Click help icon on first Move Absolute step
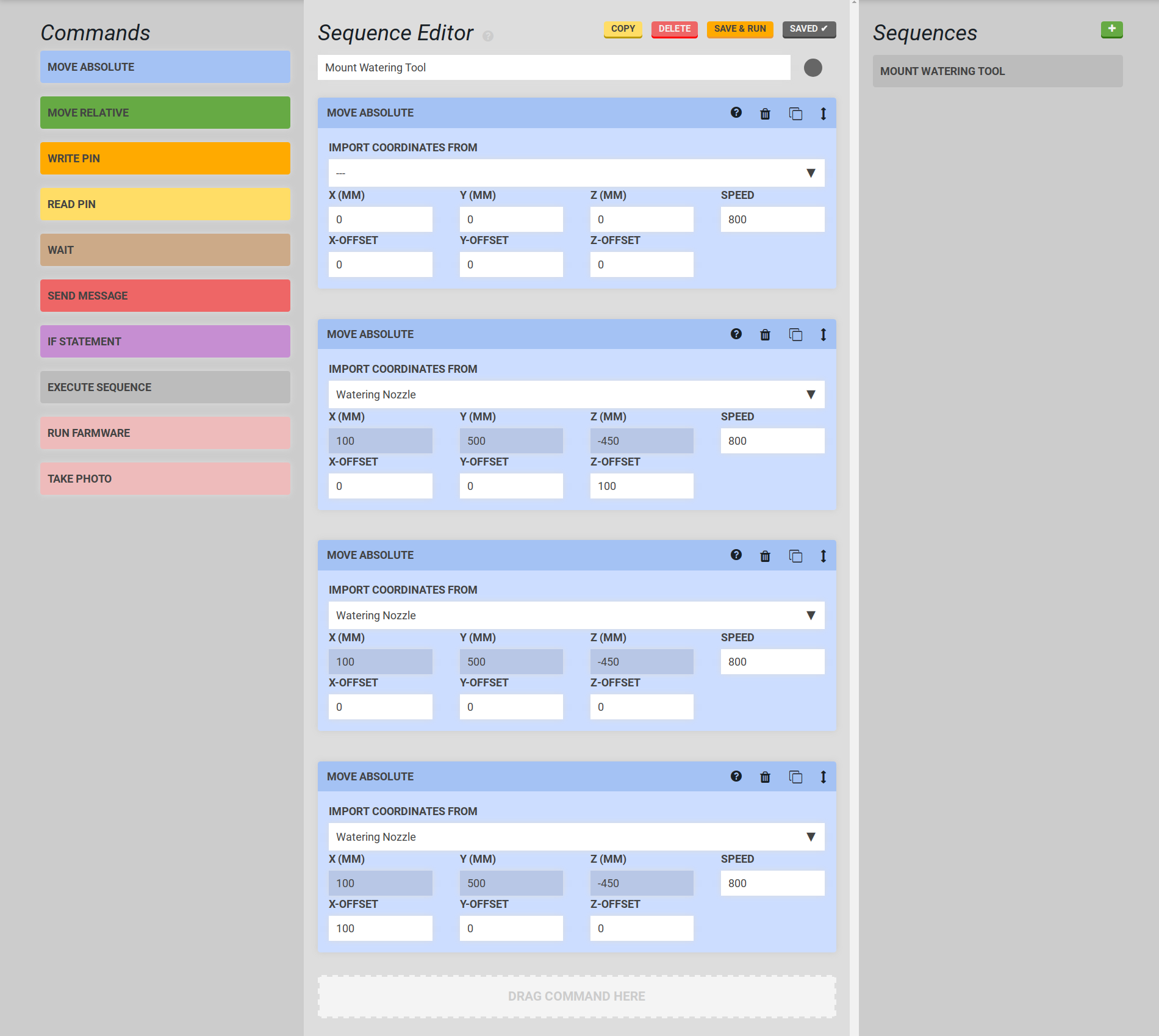Screen dimensions: 1159x1036 click(736, 113)
